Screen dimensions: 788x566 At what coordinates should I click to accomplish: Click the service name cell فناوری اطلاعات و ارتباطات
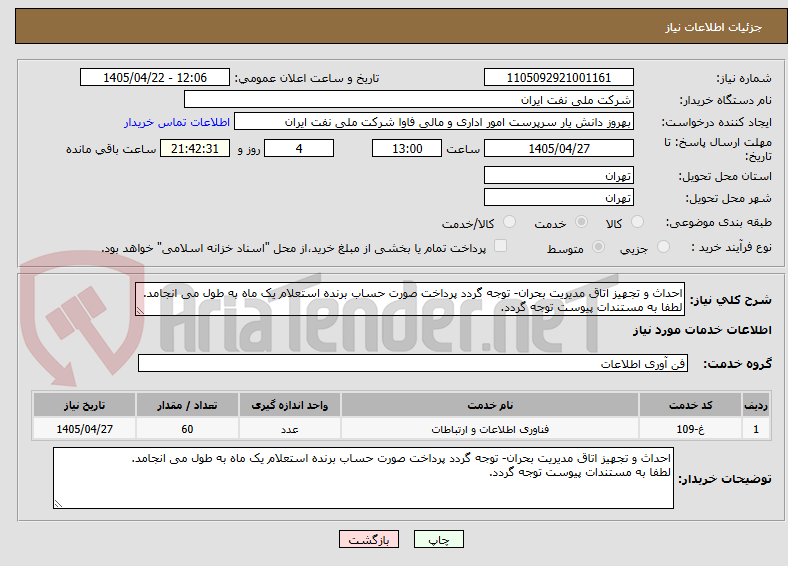click(490, 429)
